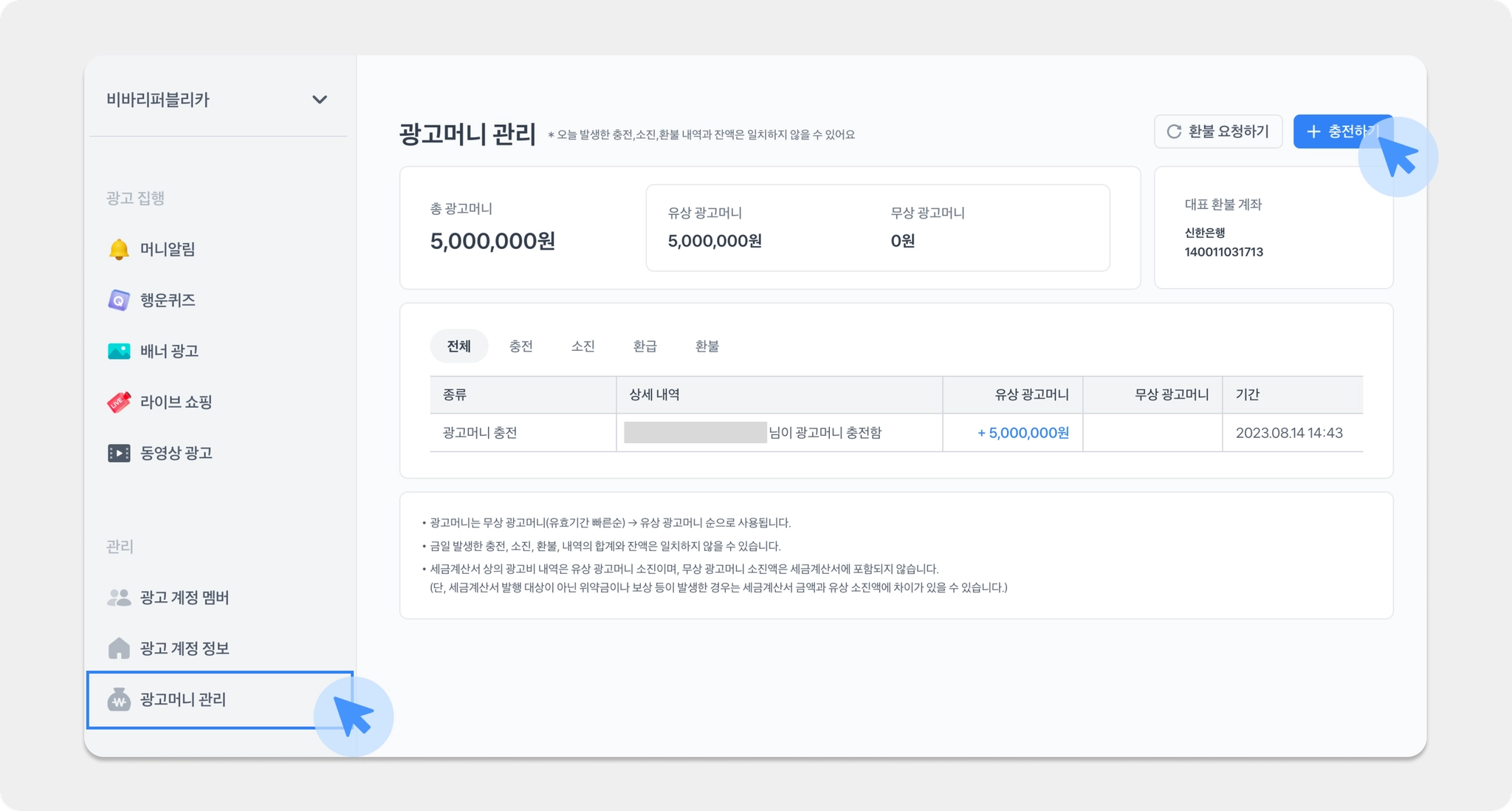This screenshot has height=811, width=1512.
Task: Click the house icon for 광고 계정 정보
Action: click(x=119, y=649)
